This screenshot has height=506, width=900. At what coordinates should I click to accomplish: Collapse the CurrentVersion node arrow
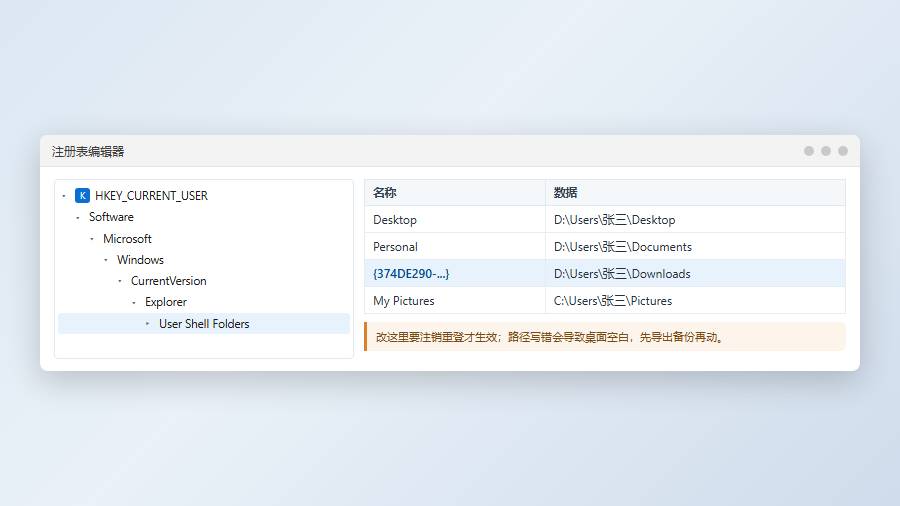[x=119, y=281]
